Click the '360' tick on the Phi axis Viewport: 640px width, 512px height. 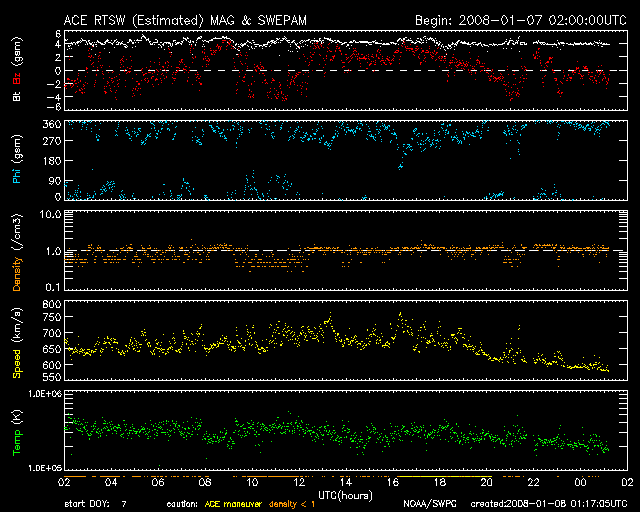point(52,124)
